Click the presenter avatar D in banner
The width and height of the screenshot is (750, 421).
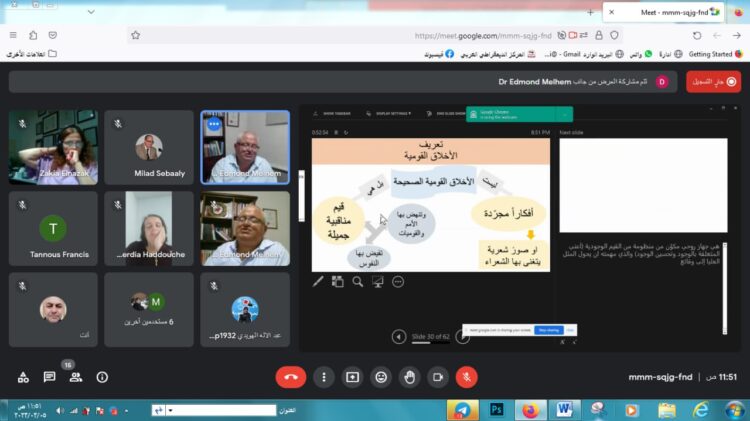coord(662,82)
